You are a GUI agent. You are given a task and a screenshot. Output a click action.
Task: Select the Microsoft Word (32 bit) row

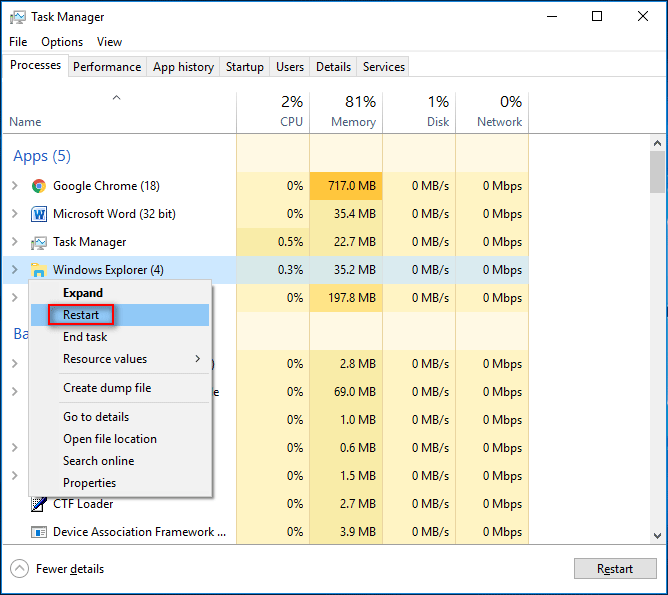pos(266,214)
